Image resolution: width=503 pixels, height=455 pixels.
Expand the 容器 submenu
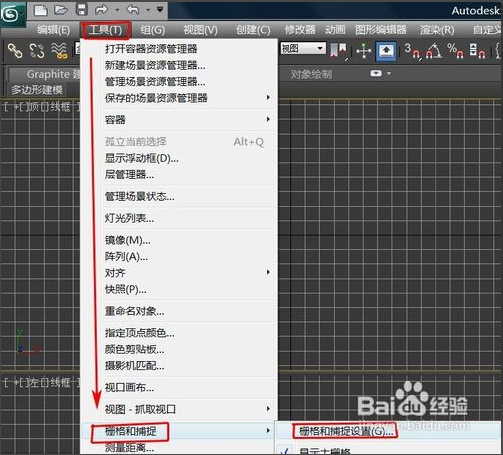click(179, 120)
